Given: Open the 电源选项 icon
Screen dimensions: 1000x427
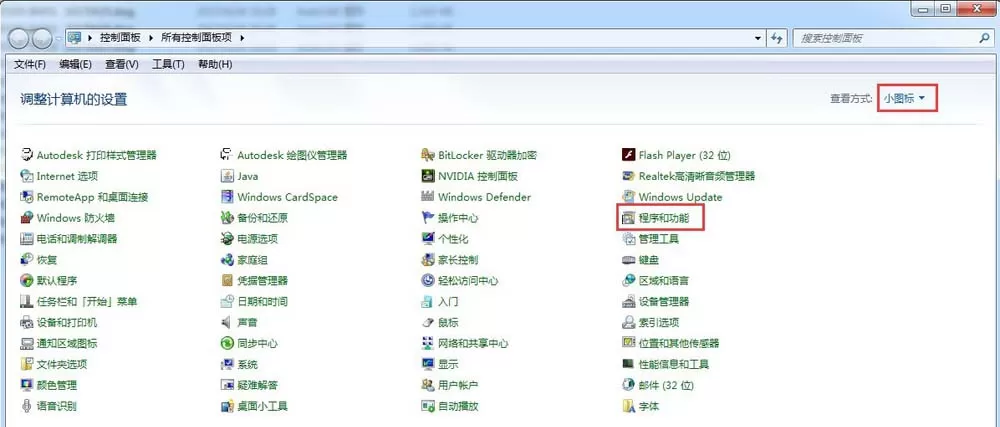Looking at the screenshot, I should tap(226, 239).
